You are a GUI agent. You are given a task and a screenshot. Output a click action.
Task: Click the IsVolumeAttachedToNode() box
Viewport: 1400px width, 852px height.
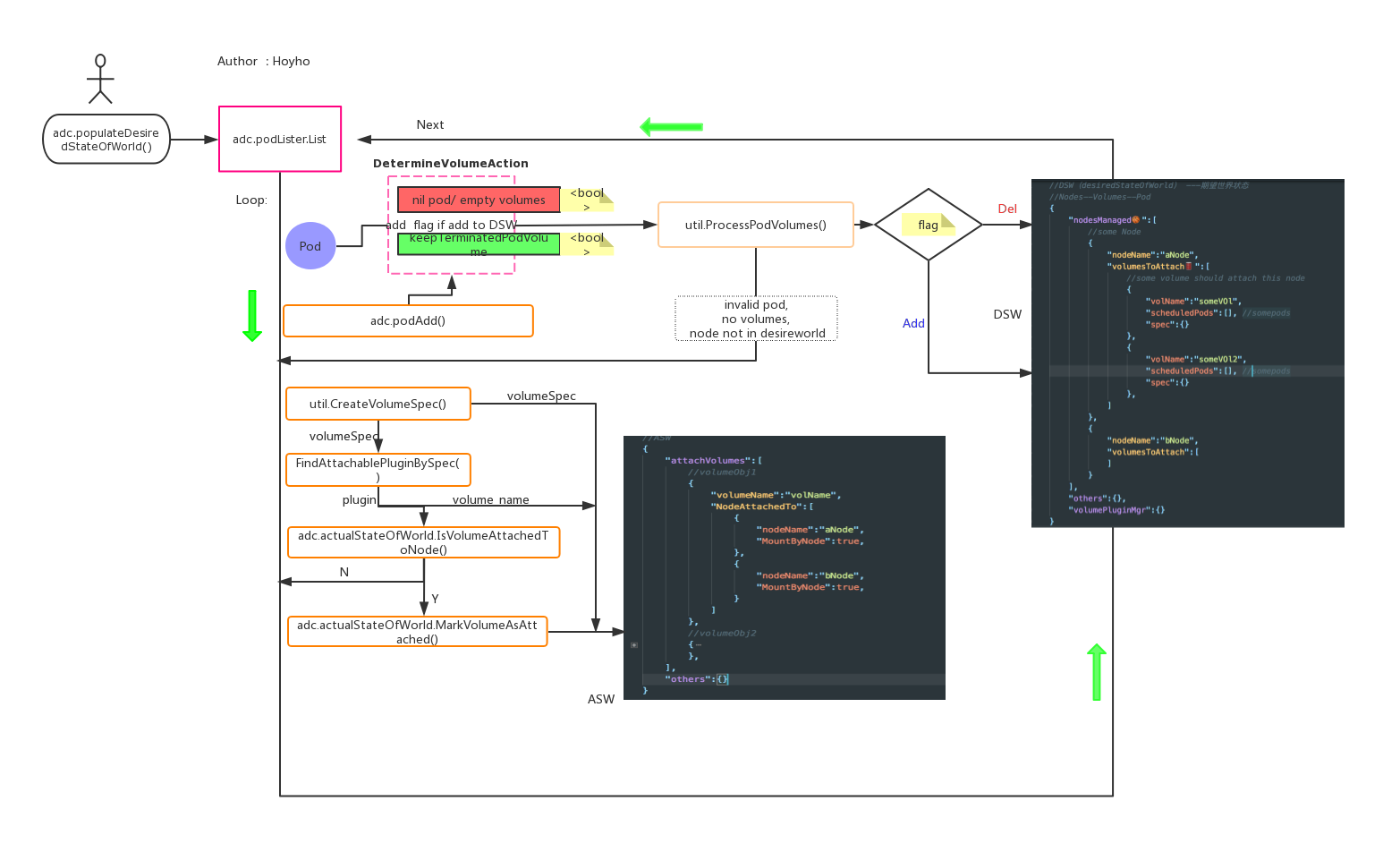coord(423,542)
